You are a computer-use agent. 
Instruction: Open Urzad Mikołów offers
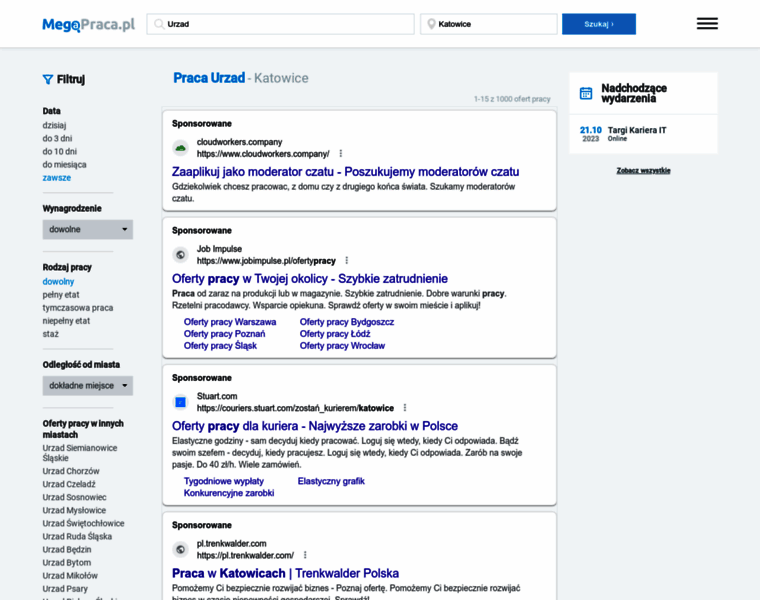70,576
